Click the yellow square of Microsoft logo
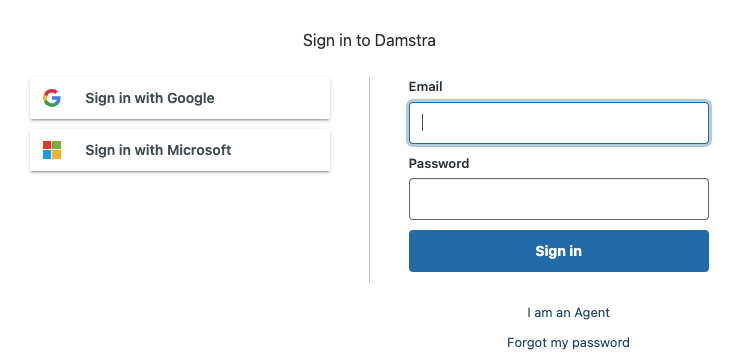Image resolution: width=734 pixels, height=364 pixels. (57, 155)
